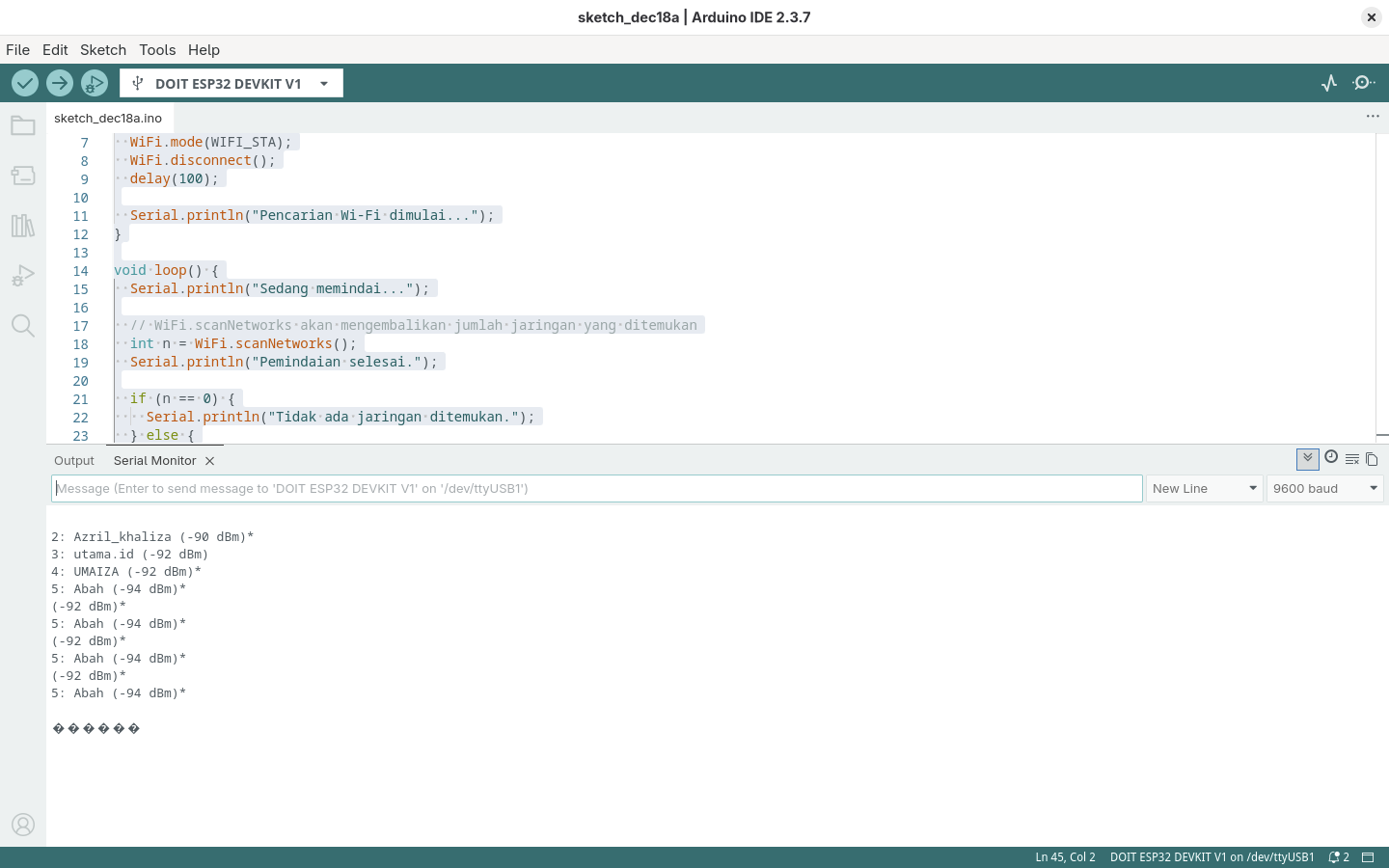1389x868 pixels.
Task: Toggle autoscroll in Serial Monitor
Action: [x=1307, y=459]
